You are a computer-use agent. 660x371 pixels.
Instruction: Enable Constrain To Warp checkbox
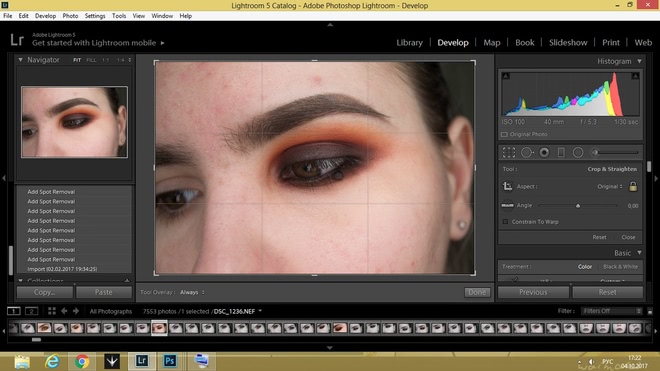506,222
